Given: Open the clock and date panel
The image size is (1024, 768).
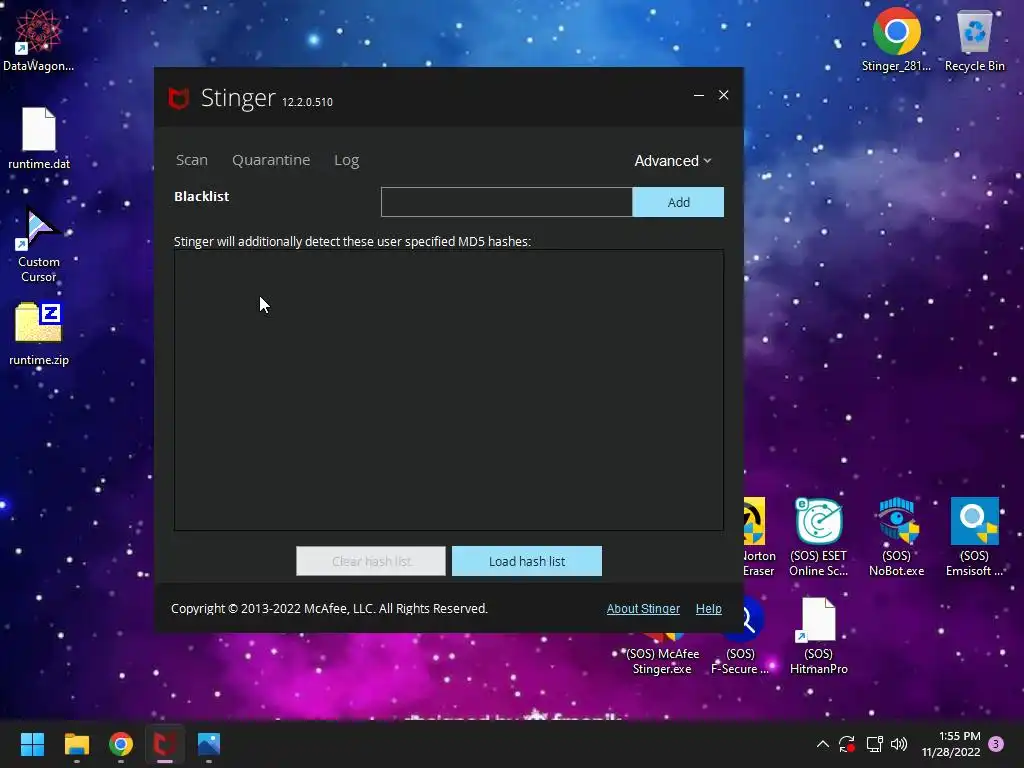Looking at the screenshot, I should [x=952, y=744].
